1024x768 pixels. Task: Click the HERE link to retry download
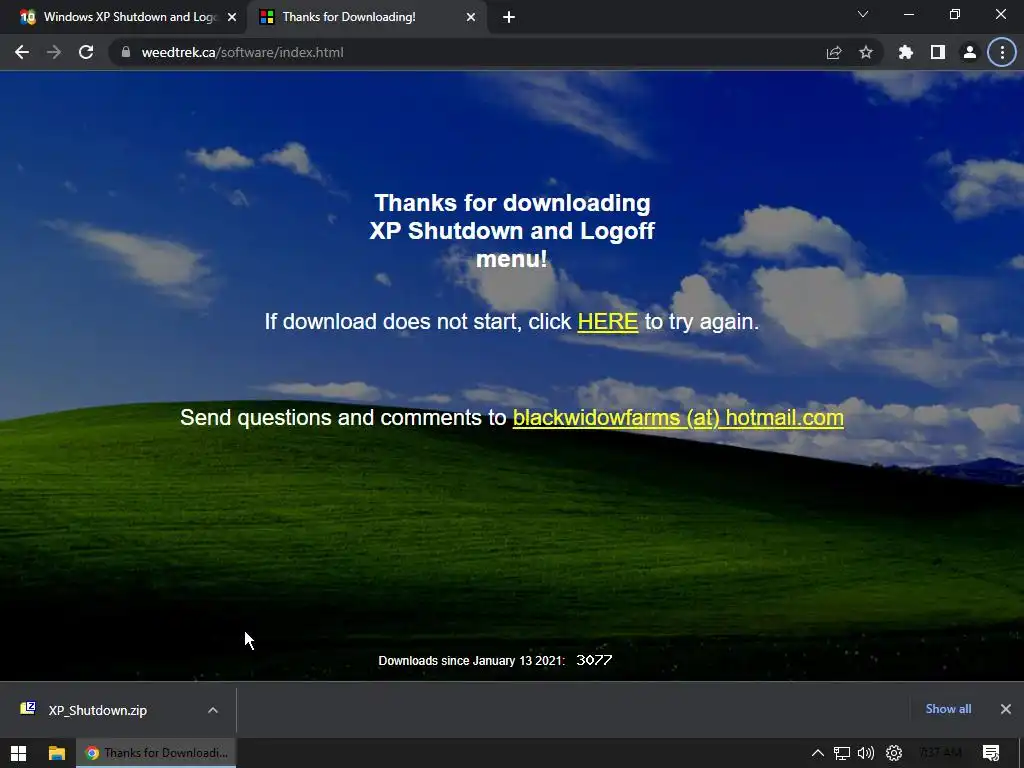(x=608, y=321)
